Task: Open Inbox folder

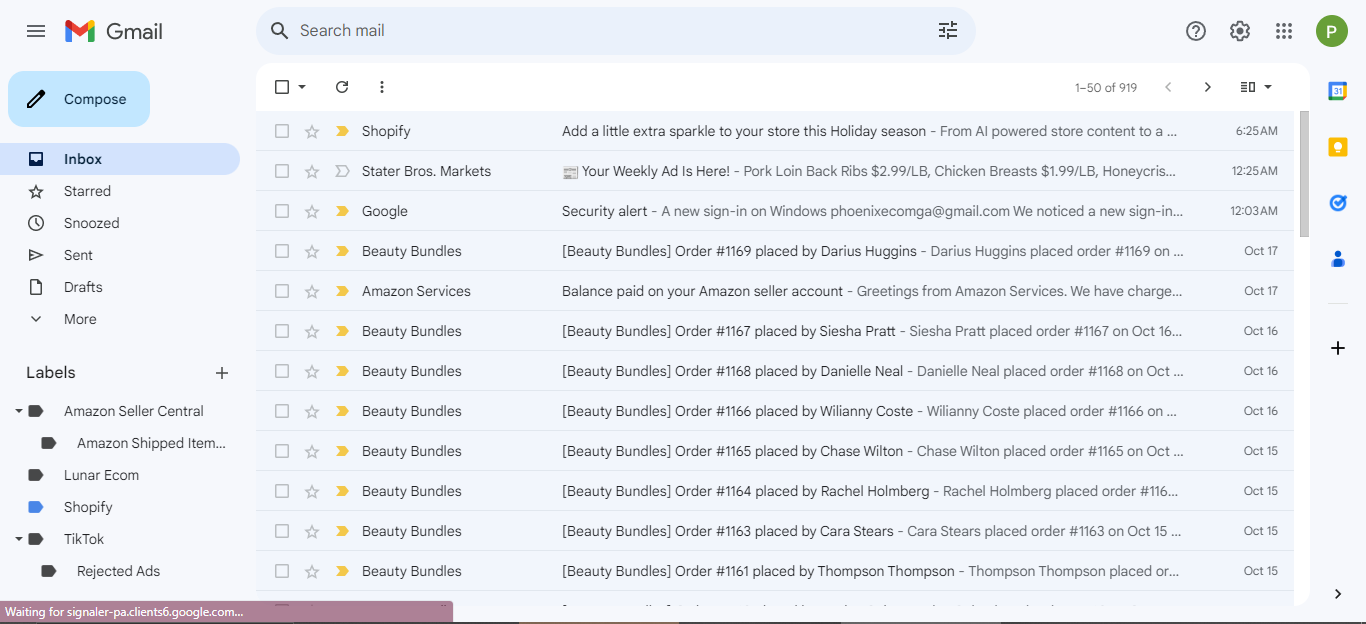Action: point(120,159)
